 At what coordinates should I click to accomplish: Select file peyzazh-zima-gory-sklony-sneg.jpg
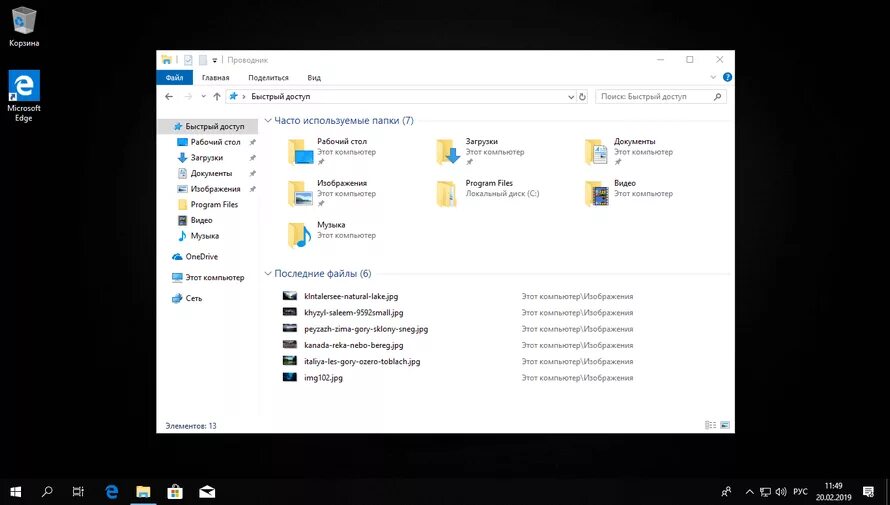[x=366, y=329]
